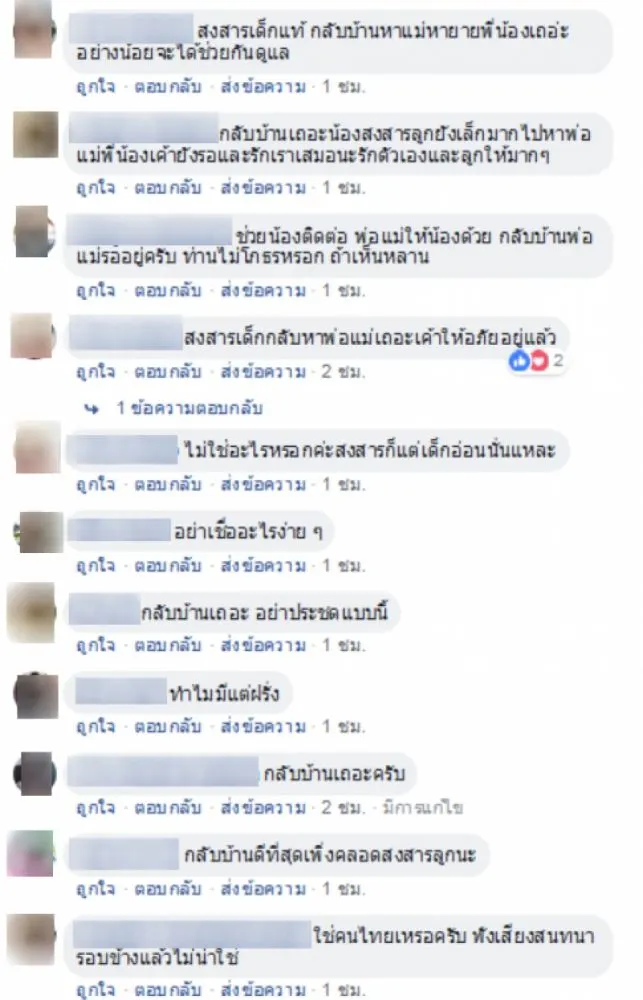Click the '1 ชม.' timestamp under last comment
The image size is (643, 1000).
pyautogui.click(x=343, y=990)
